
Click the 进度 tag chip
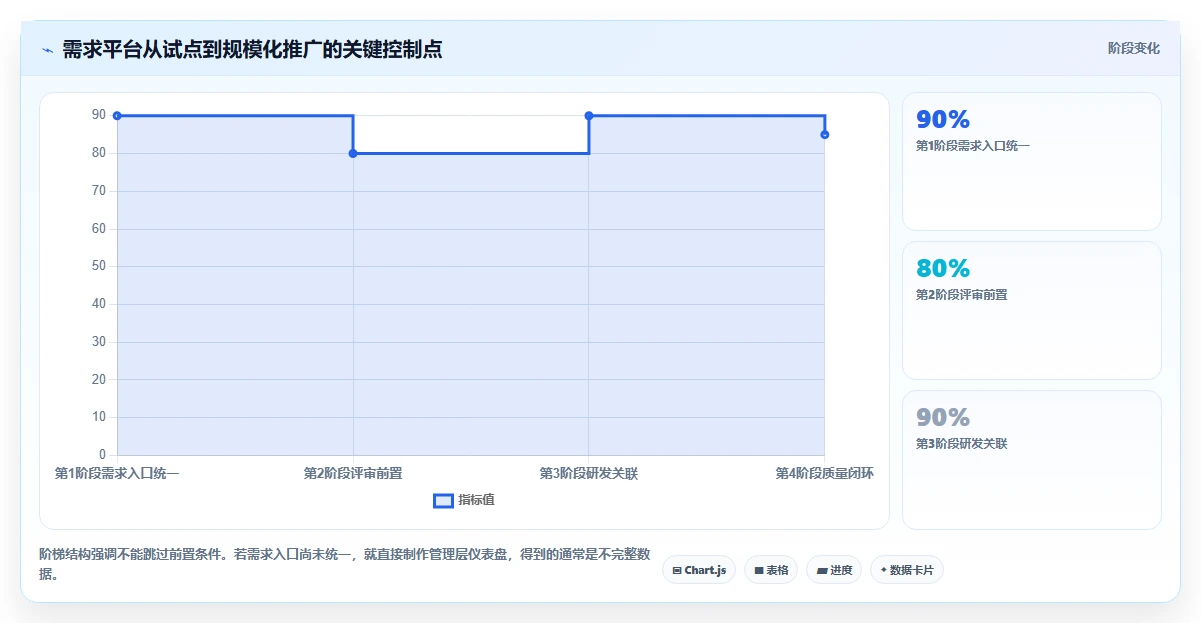(x=834, y=570)
